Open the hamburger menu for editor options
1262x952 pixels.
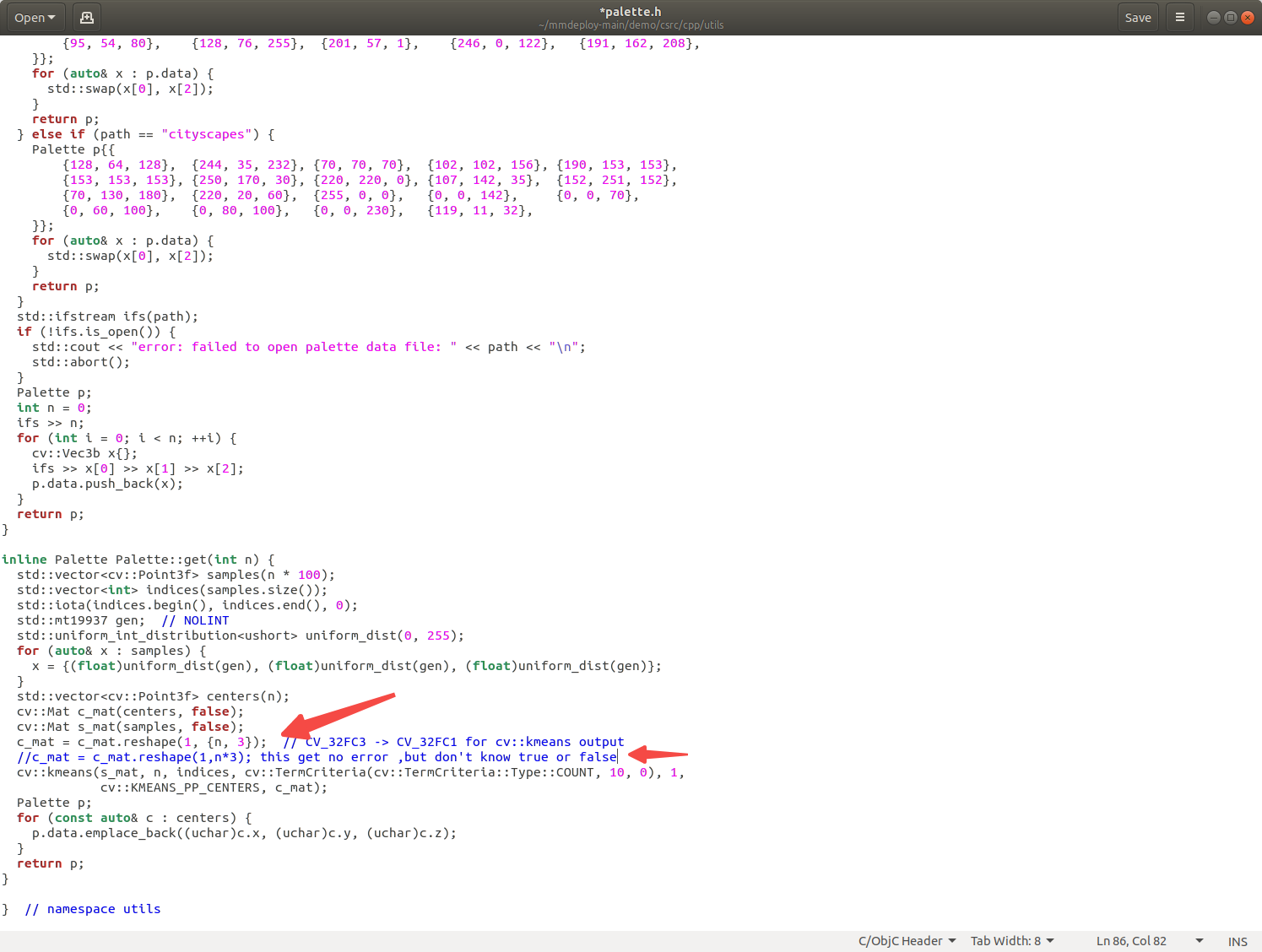[x=1179, y=17]
